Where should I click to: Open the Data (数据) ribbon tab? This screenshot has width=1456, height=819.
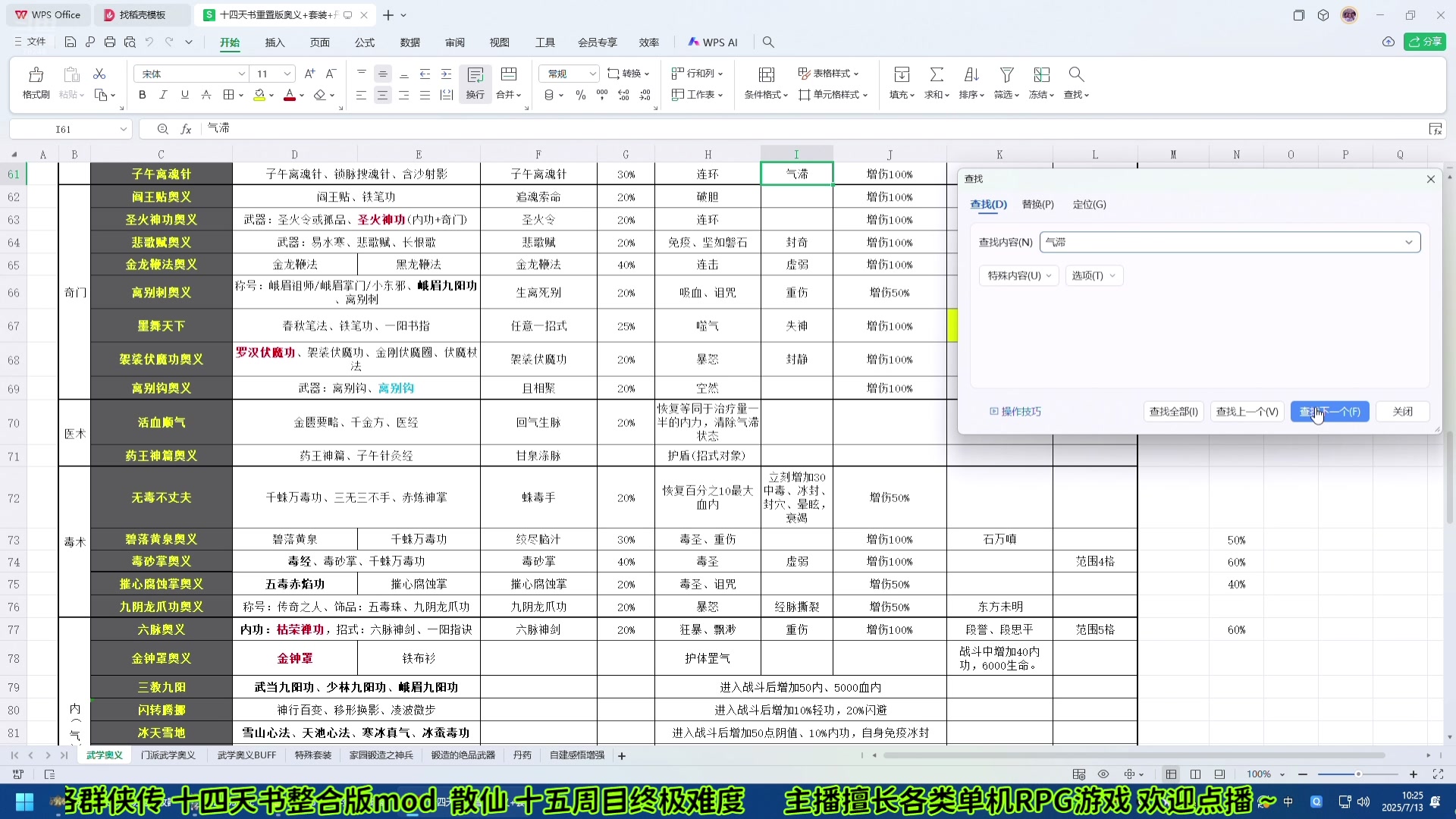pyautogui.click(x=410, y=42)
